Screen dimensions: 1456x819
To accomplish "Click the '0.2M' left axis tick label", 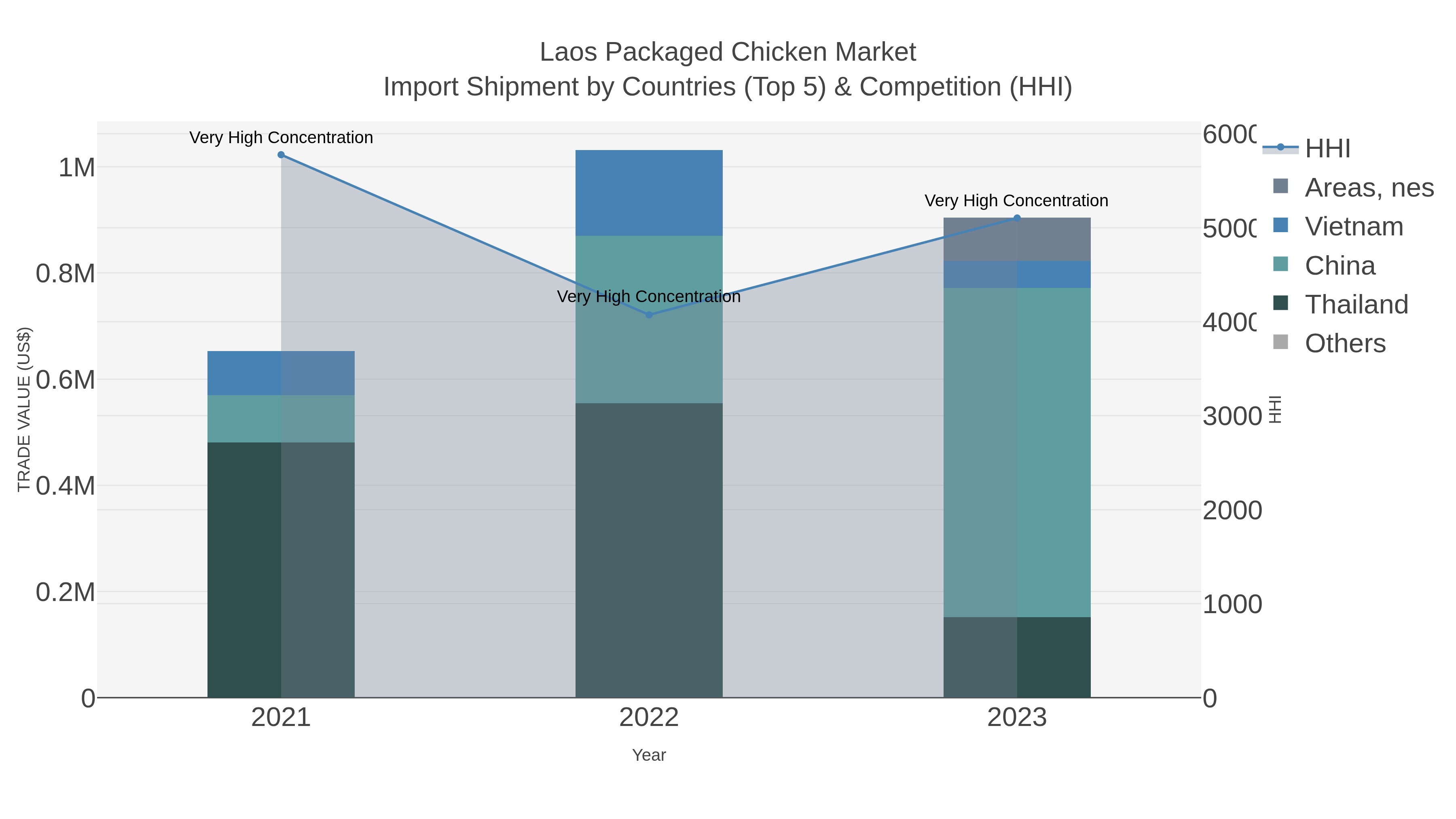I will (66, 593).
